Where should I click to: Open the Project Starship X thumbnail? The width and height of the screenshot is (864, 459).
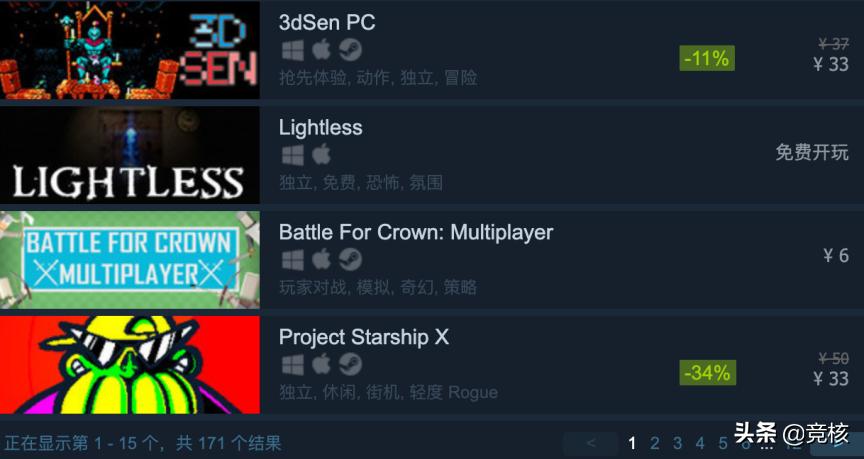pyautogui.click(x=129, y=364)
